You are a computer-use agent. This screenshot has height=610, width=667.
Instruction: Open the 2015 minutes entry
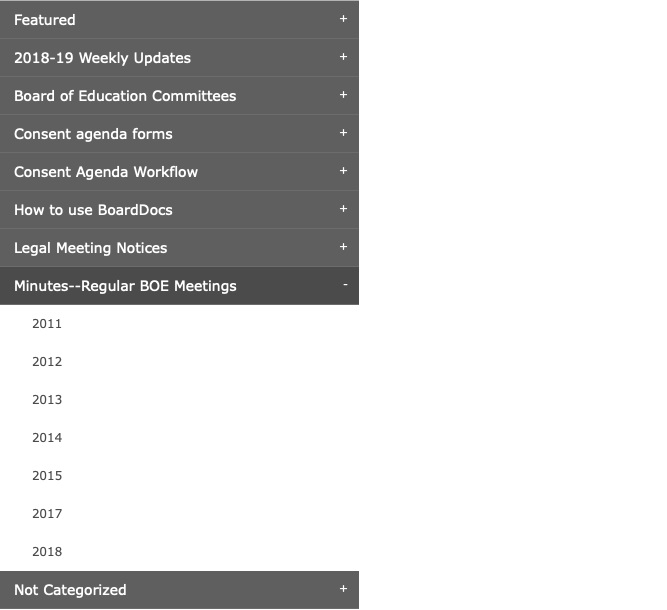point(47,476)
